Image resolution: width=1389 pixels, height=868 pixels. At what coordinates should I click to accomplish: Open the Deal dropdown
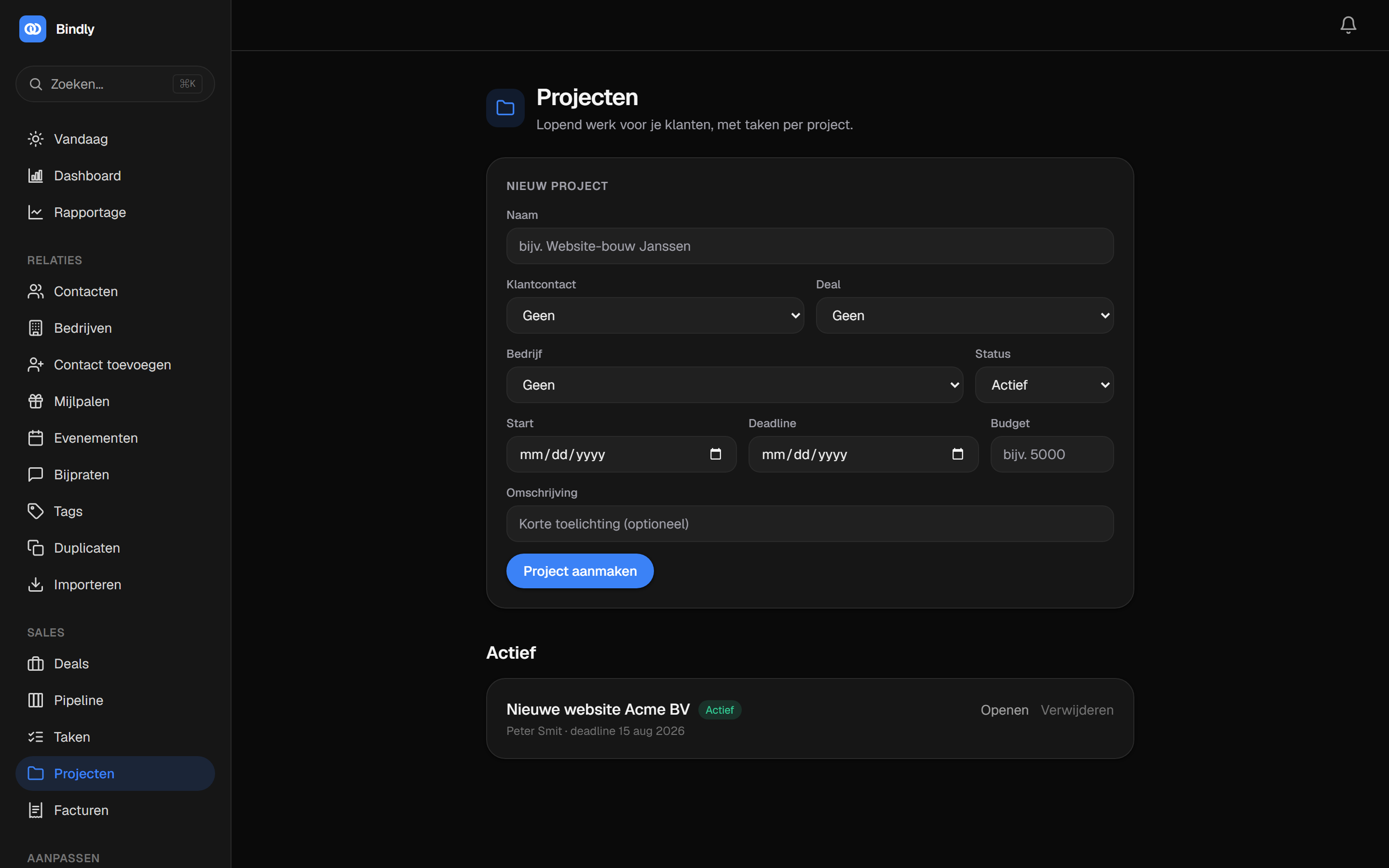964,316
